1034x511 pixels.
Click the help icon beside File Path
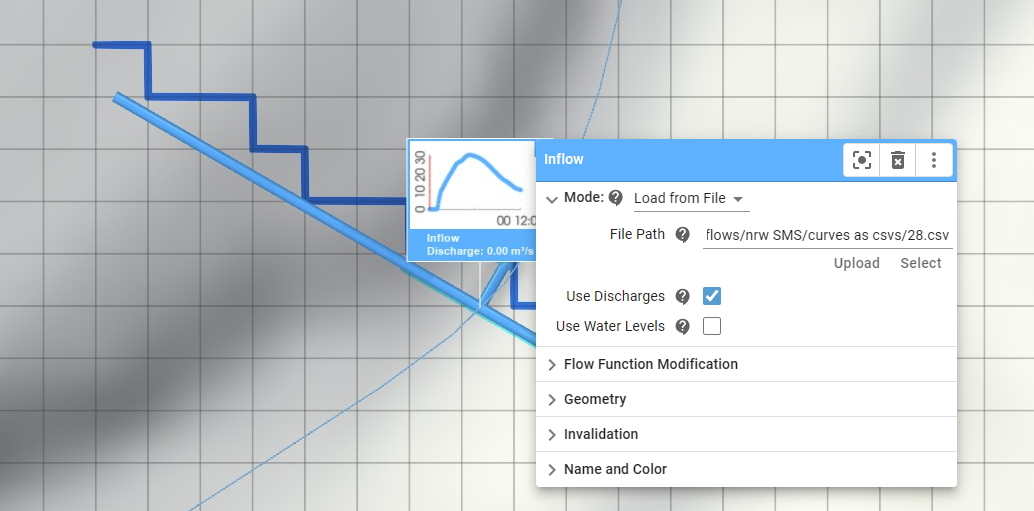click(683, 235)
